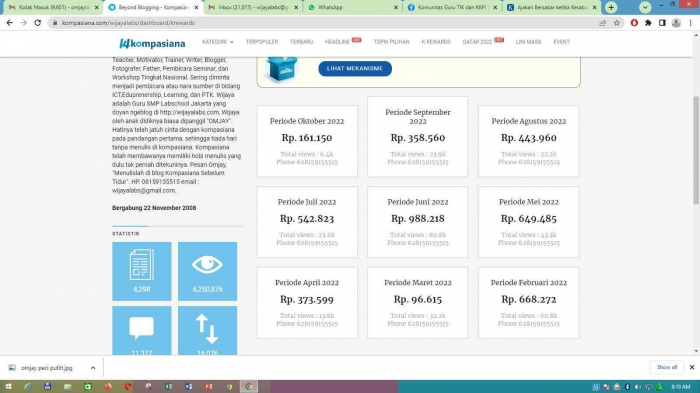This screenshot has height=393, width=700.
Task: Open Internet Explorer from the taskbar
Action: [27, 387]
